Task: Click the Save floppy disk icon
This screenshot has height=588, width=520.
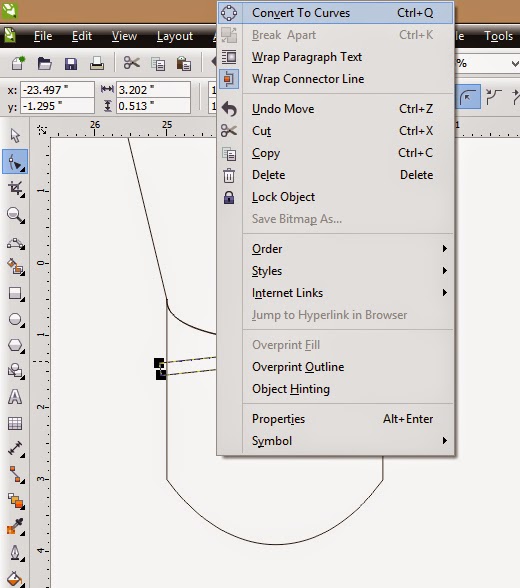Action: pos(70,63)
